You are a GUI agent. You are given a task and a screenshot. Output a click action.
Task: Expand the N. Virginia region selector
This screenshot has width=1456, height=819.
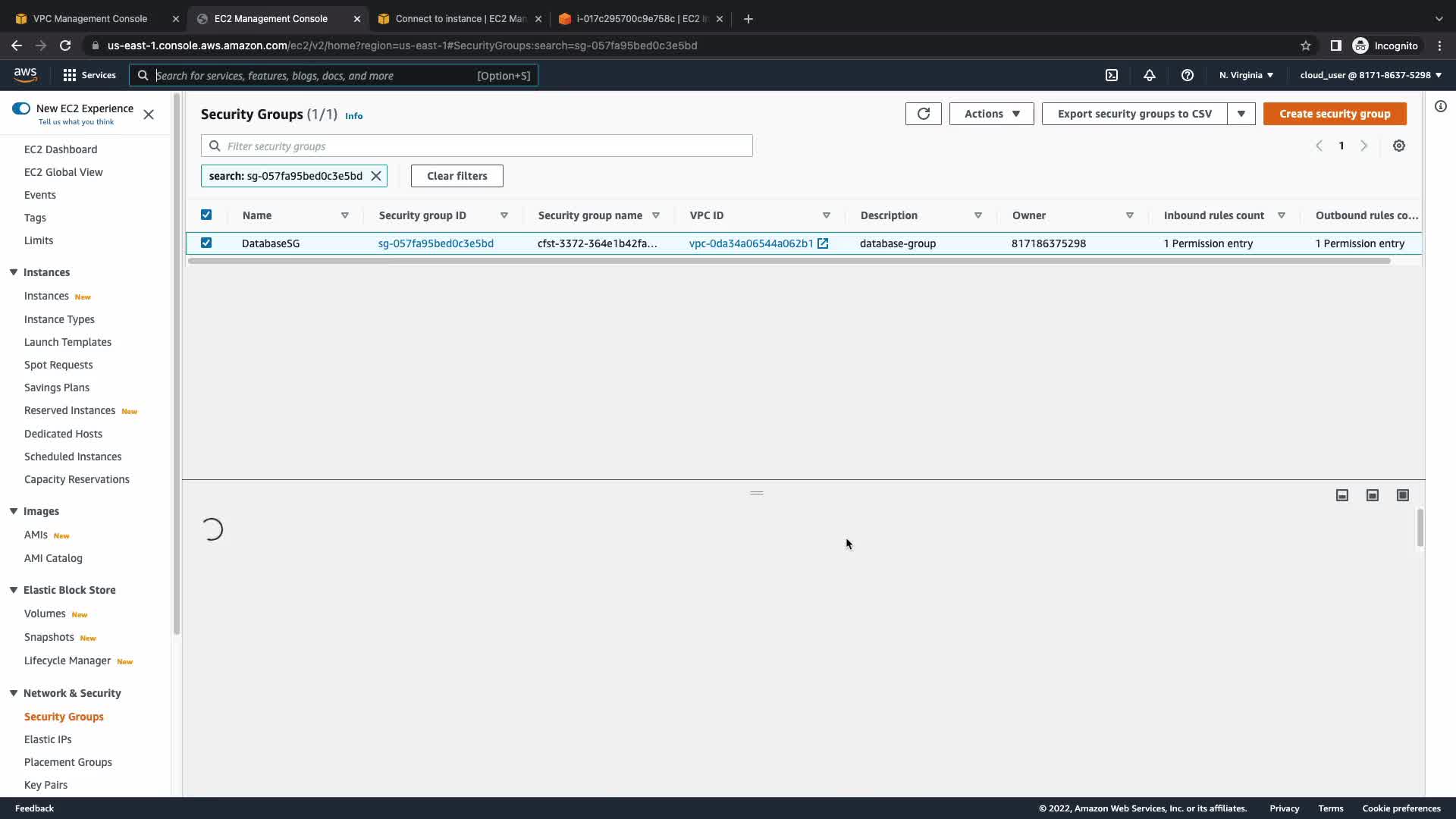1245,75
